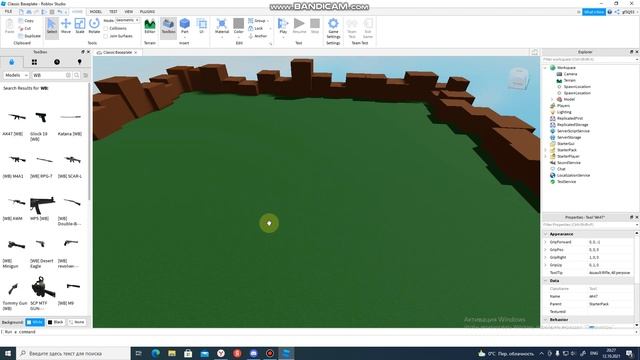Duplicate the selected object
The height and width of the screenshot is (360, 640).
[29, 36]
